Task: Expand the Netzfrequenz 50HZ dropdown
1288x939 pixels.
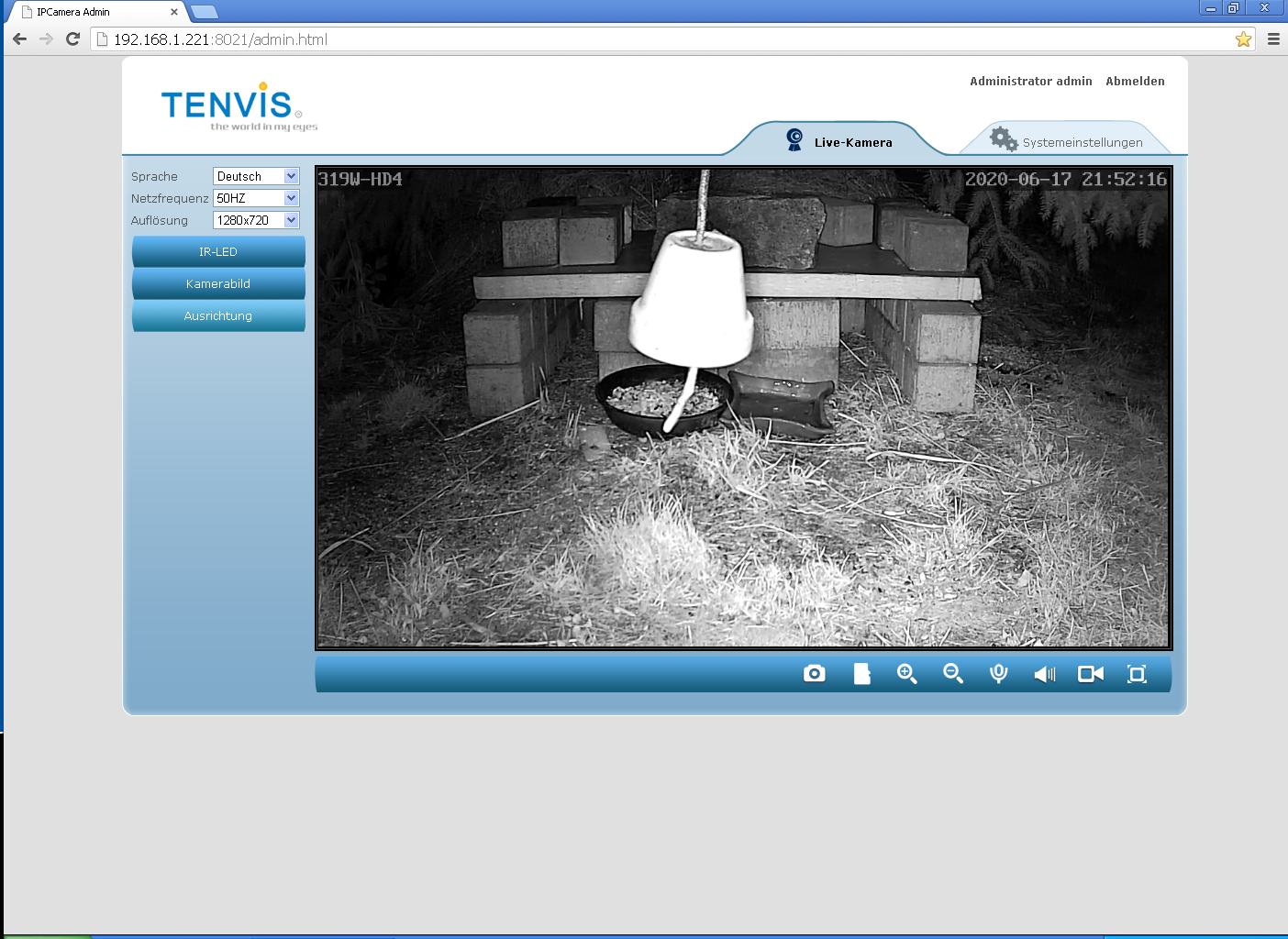Action: click(256, 198)
